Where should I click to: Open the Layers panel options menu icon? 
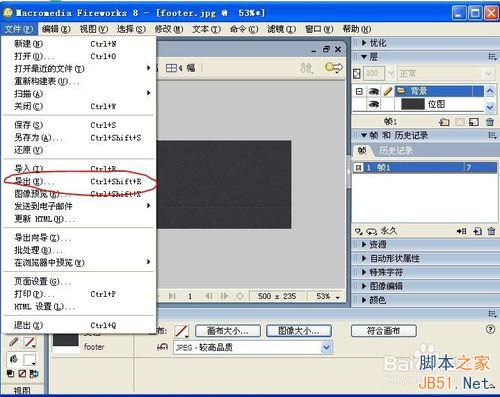pyautogui.click(x=492, y=57)
